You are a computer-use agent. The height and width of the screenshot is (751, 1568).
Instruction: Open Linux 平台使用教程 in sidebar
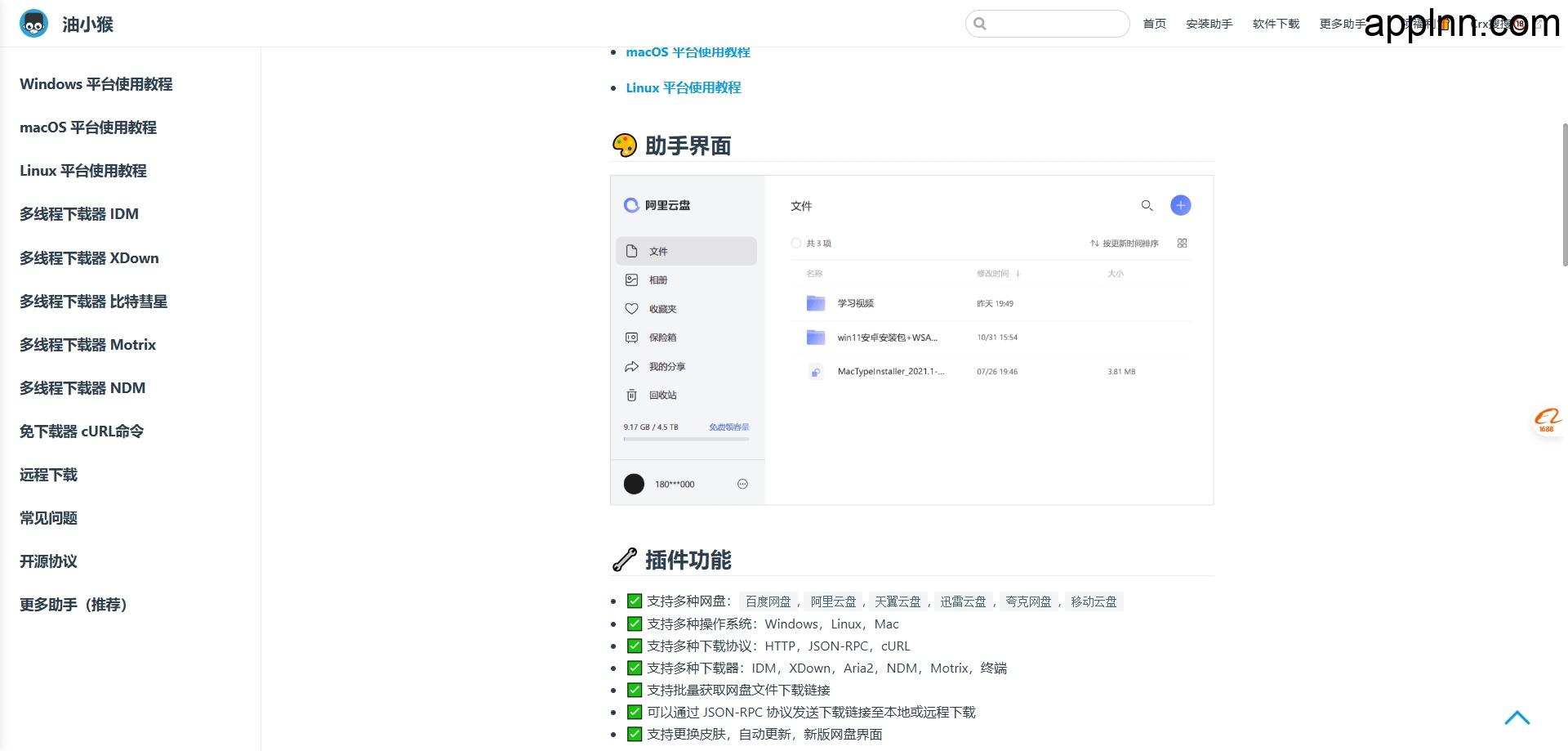[x=83, y=171]
